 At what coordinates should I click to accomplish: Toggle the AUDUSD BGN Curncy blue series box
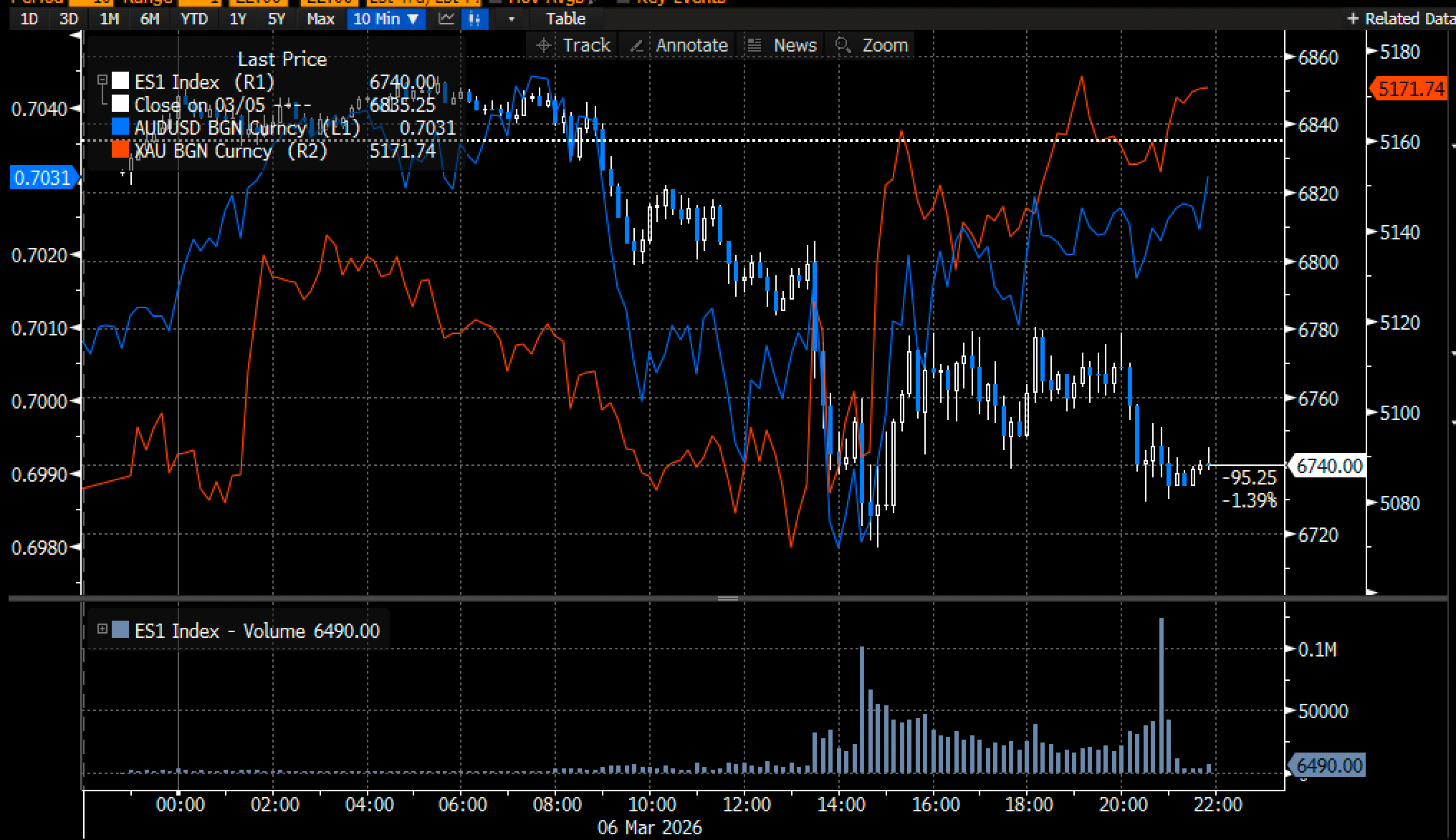click(x=120, y=128)
